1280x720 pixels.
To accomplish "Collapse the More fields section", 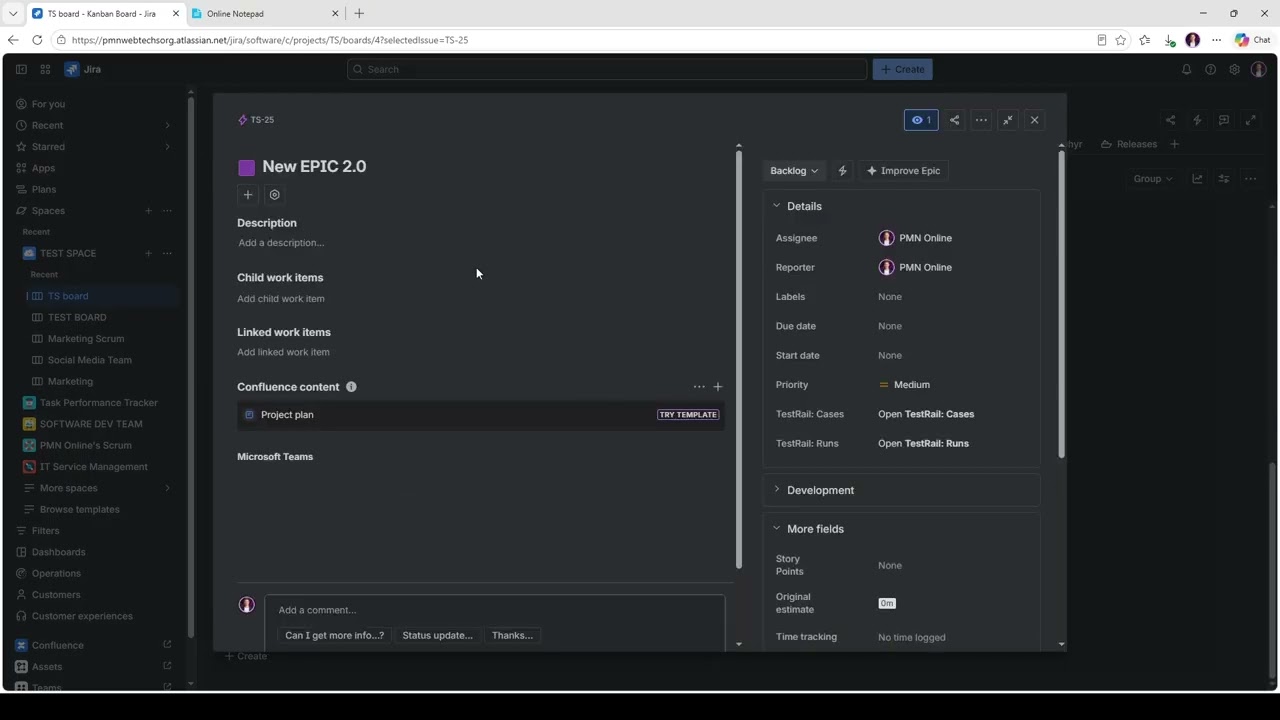I will (777, 529).
